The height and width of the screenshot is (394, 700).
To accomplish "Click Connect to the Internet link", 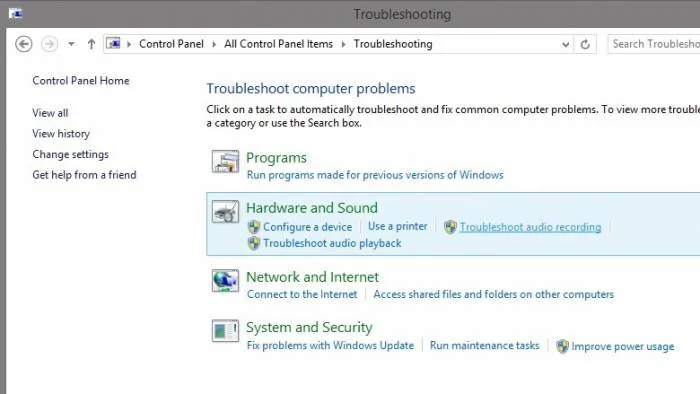I will (x=302, y=294).
